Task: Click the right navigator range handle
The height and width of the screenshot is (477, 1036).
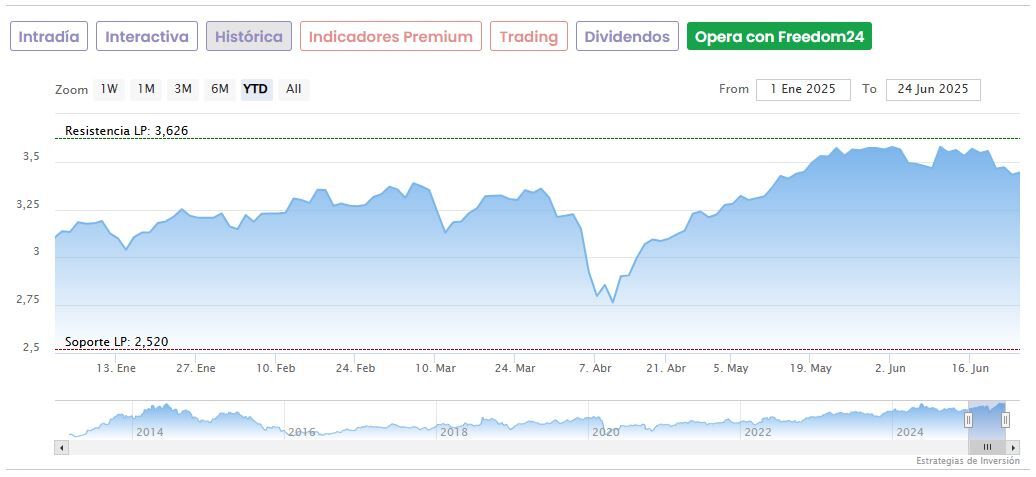Action: 1005,420
